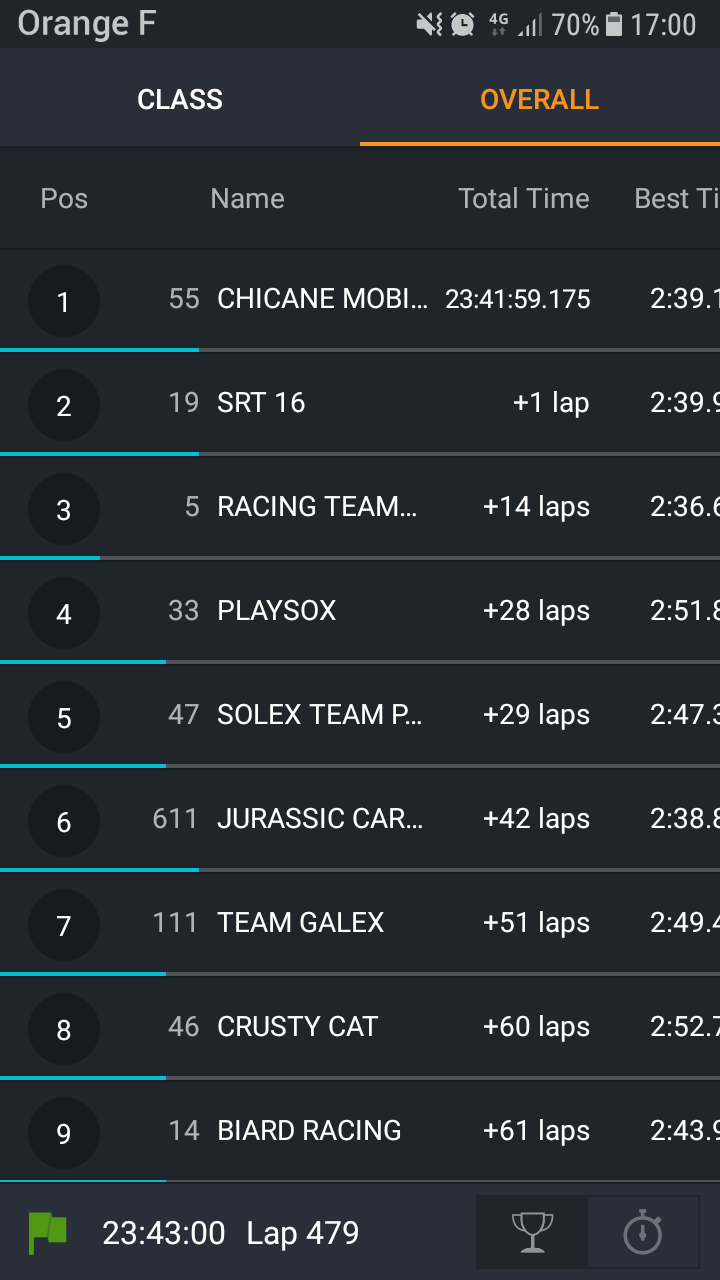This screenshot has width=720, height=1280.
Task: Select the CRUSTY CAT row
Action: coord(297,1027)
